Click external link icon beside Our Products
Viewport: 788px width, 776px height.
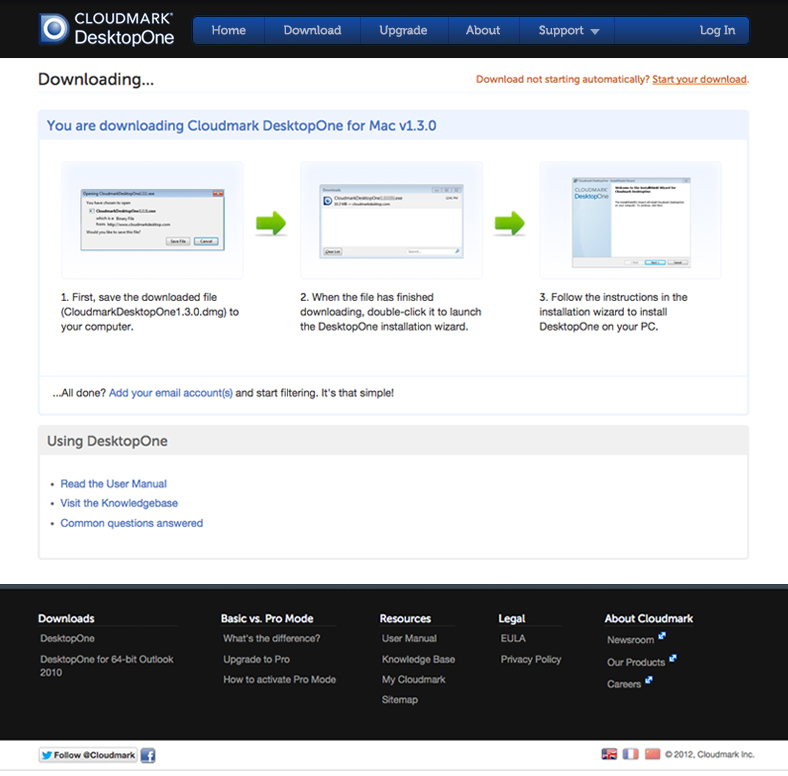(x=673, y=659)
